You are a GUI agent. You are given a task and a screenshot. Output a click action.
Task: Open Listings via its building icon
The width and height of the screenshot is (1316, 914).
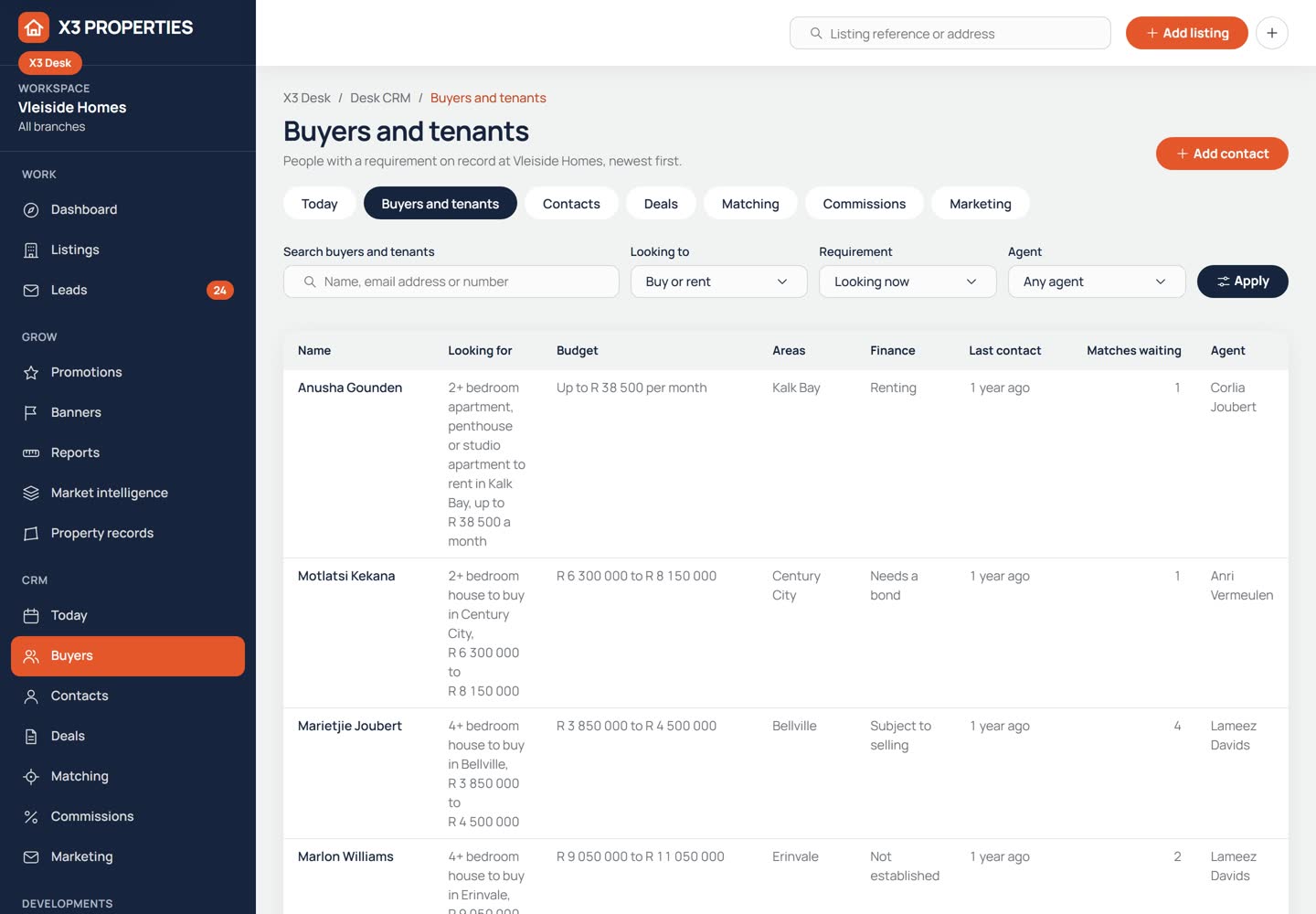pos(31,250)
